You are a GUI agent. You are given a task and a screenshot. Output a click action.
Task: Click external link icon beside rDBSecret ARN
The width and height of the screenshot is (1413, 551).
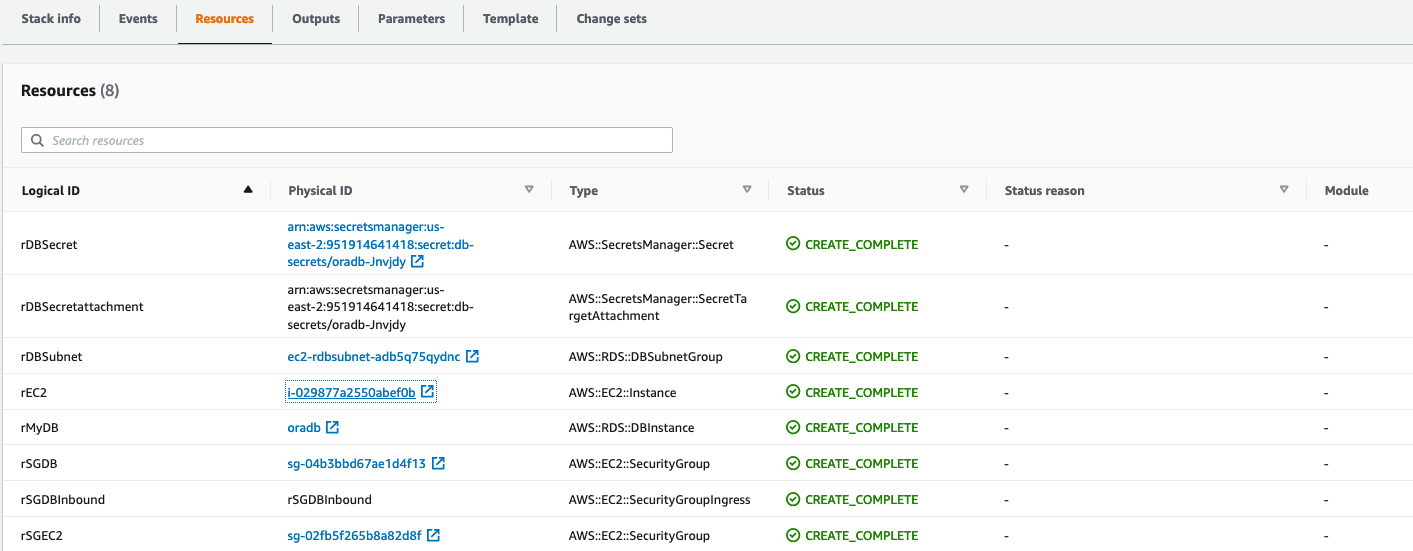(418, 262)
